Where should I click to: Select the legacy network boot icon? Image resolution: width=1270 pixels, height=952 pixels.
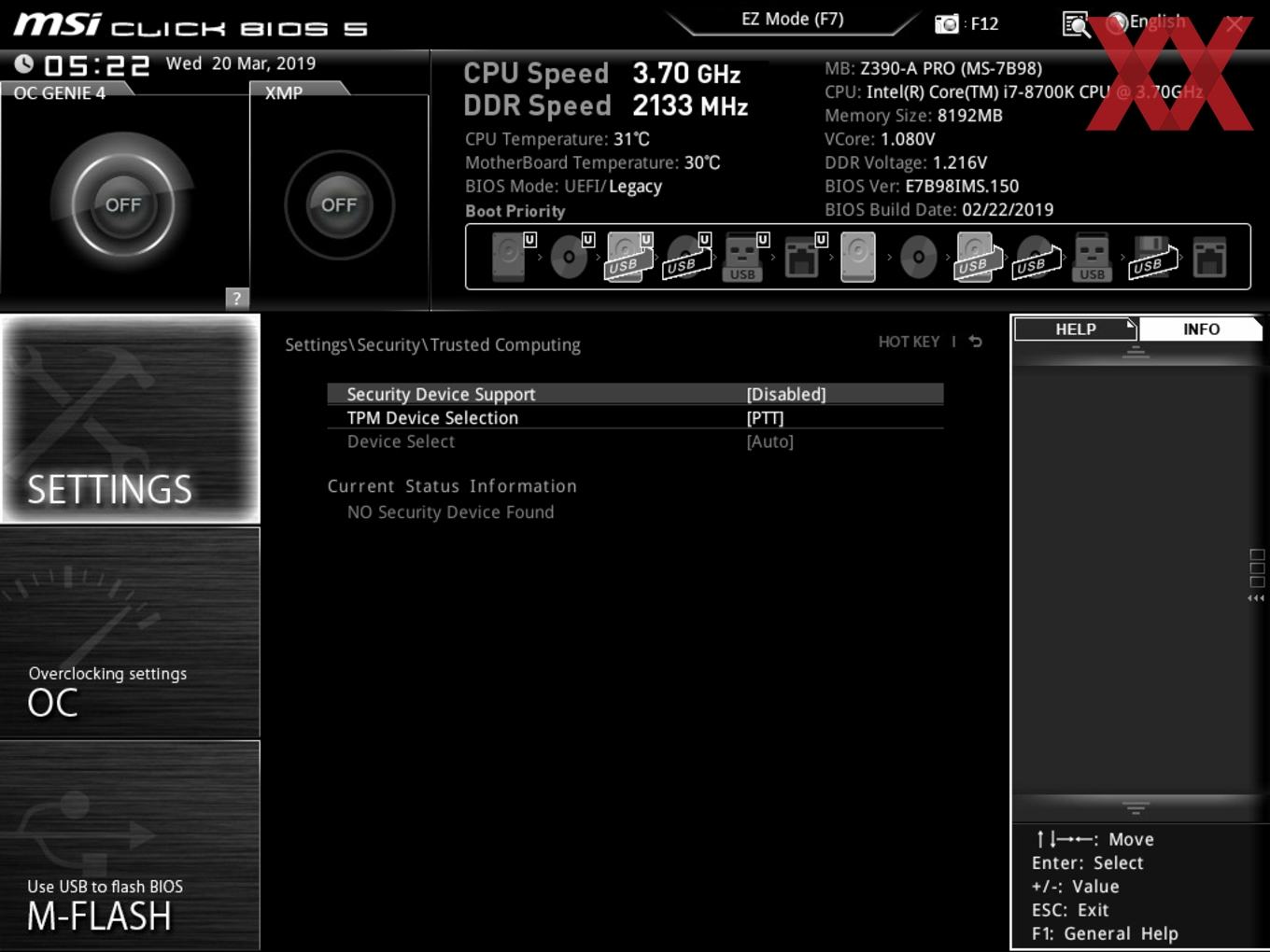pyautogui.click(x=1209, y=256)
